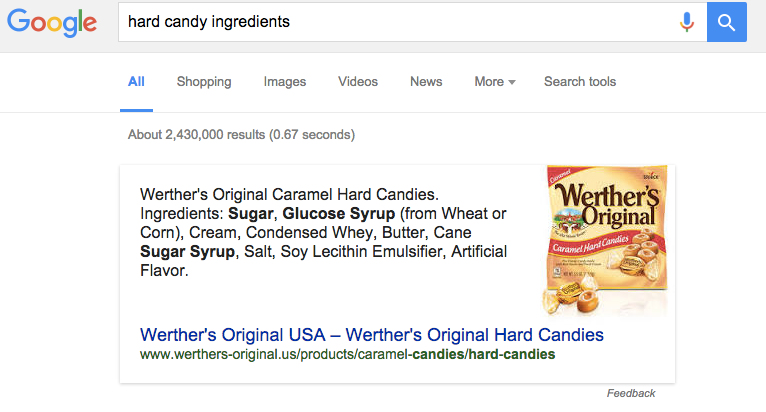Expand the More dropdown
Viewport: 766px width, 412px height.
click(x=495, y=82)
